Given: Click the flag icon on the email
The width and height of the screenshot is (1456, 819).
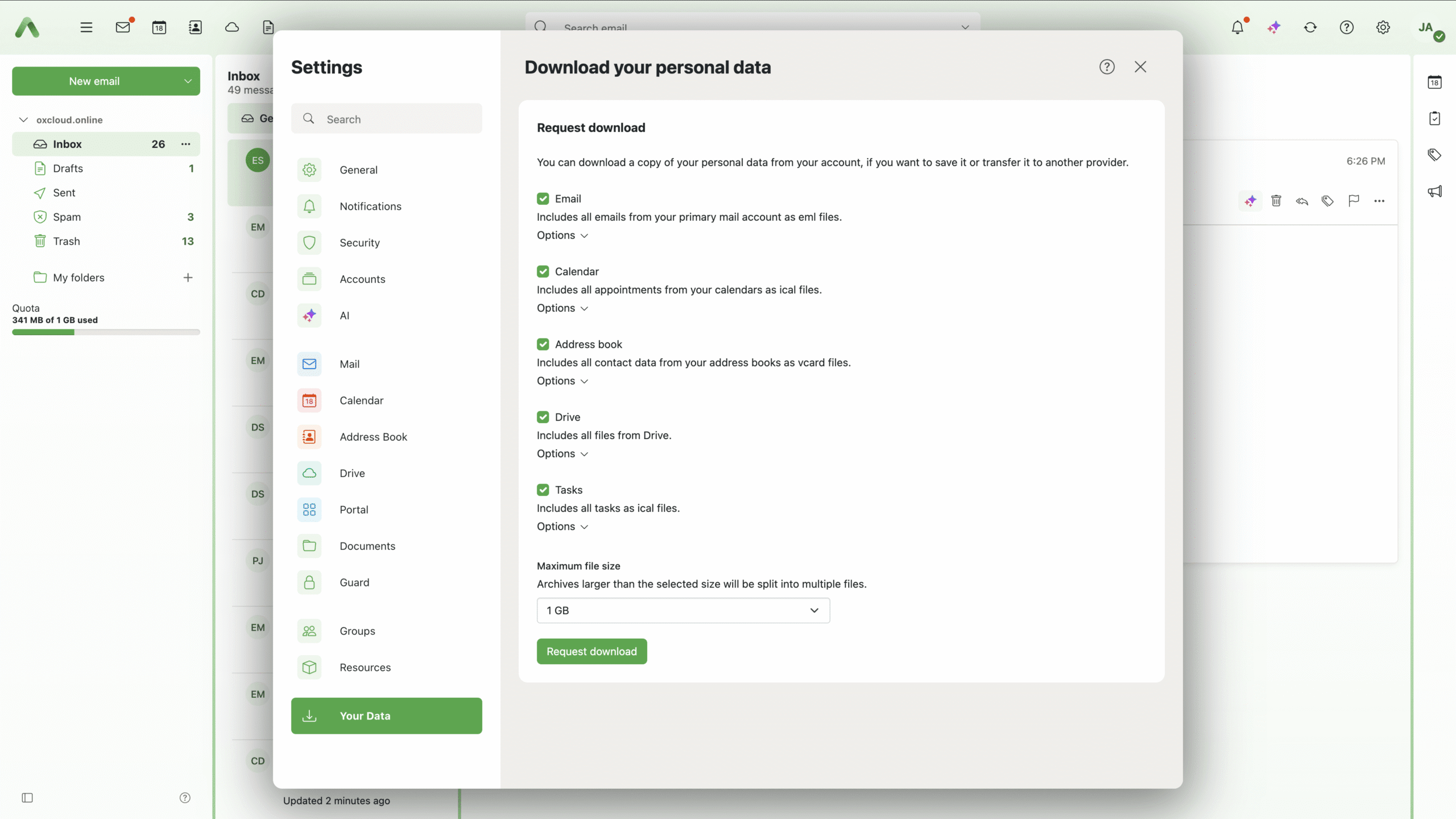Looking at the screenshot, I should [x=1354, y=201].
